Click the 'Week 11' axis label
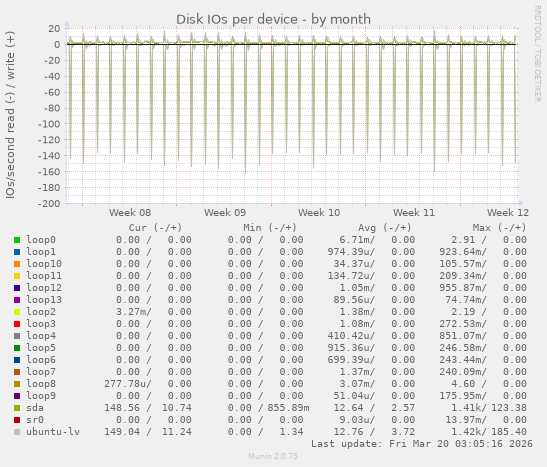 (414, 213)
